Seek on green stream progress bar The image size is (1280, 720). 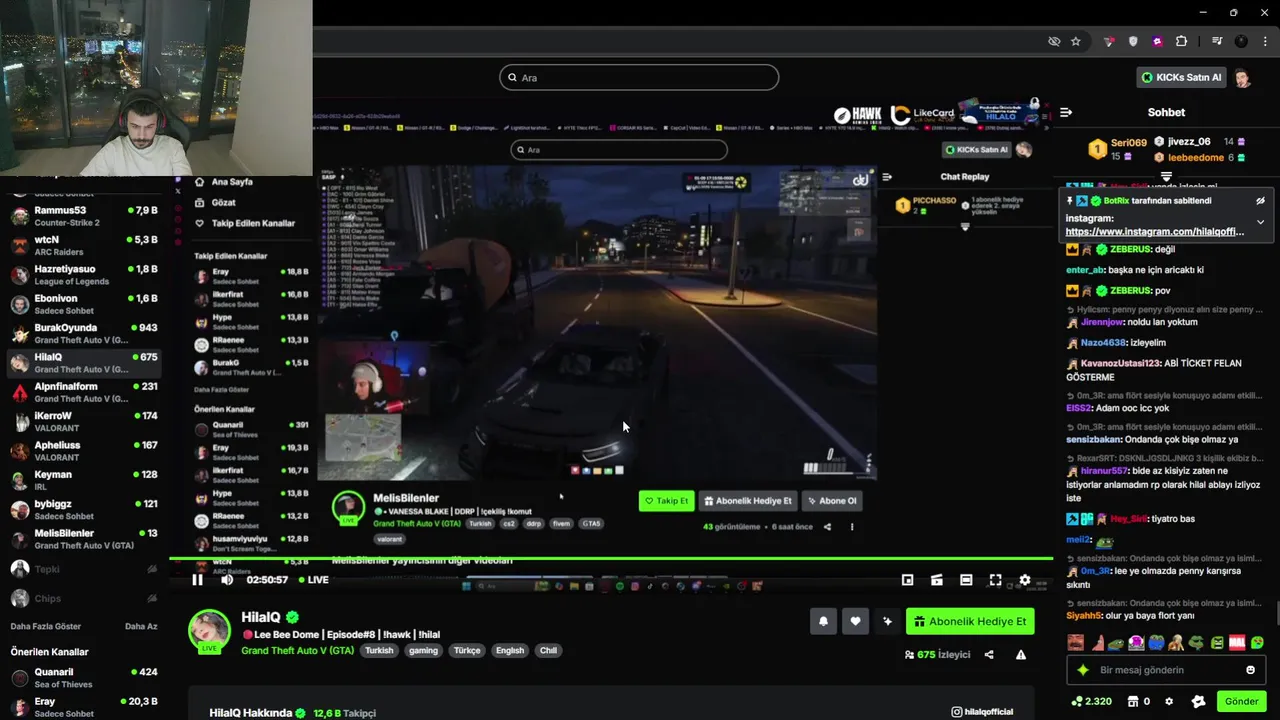coord(611,558)
